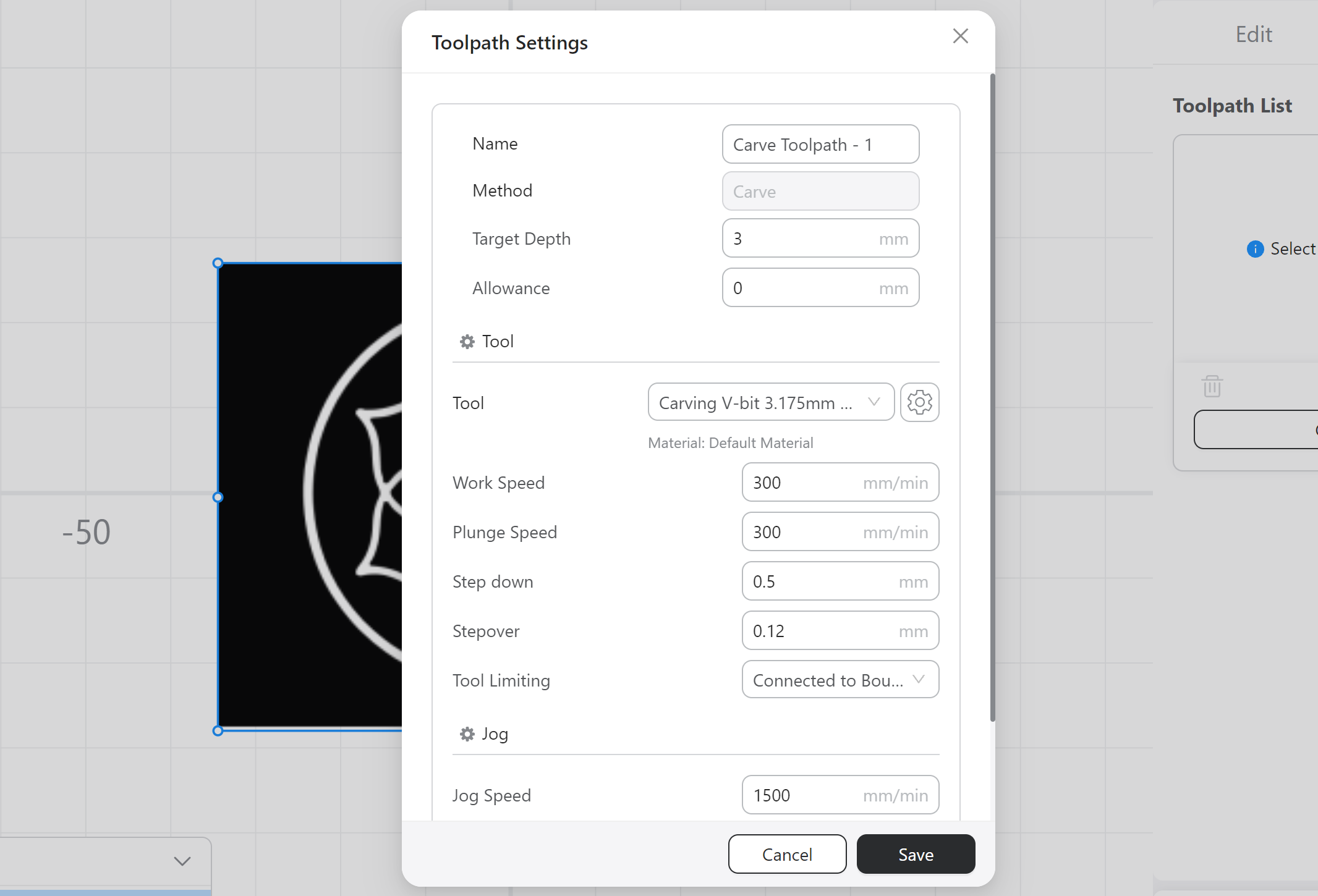Screen dimensions: 1318x896
Task: Save the toolpath settings
Action: tap(916, 854)
